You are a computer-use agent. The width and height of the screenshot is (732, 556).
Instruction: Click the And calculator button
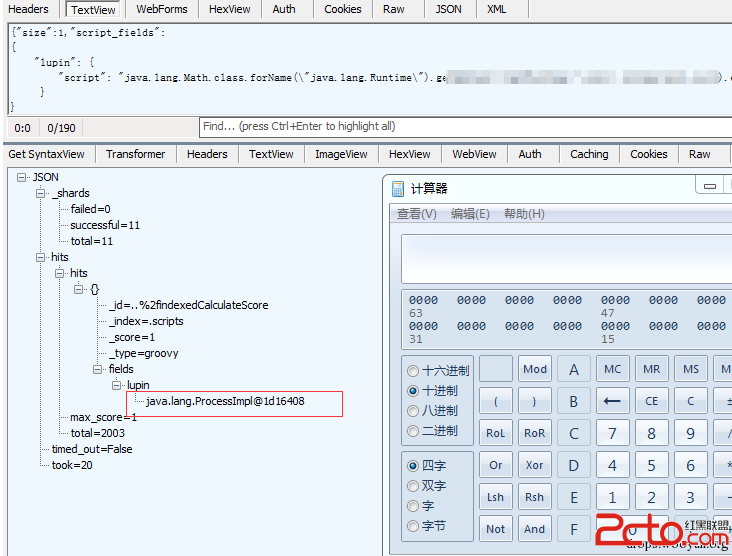[x=535, y=529]
